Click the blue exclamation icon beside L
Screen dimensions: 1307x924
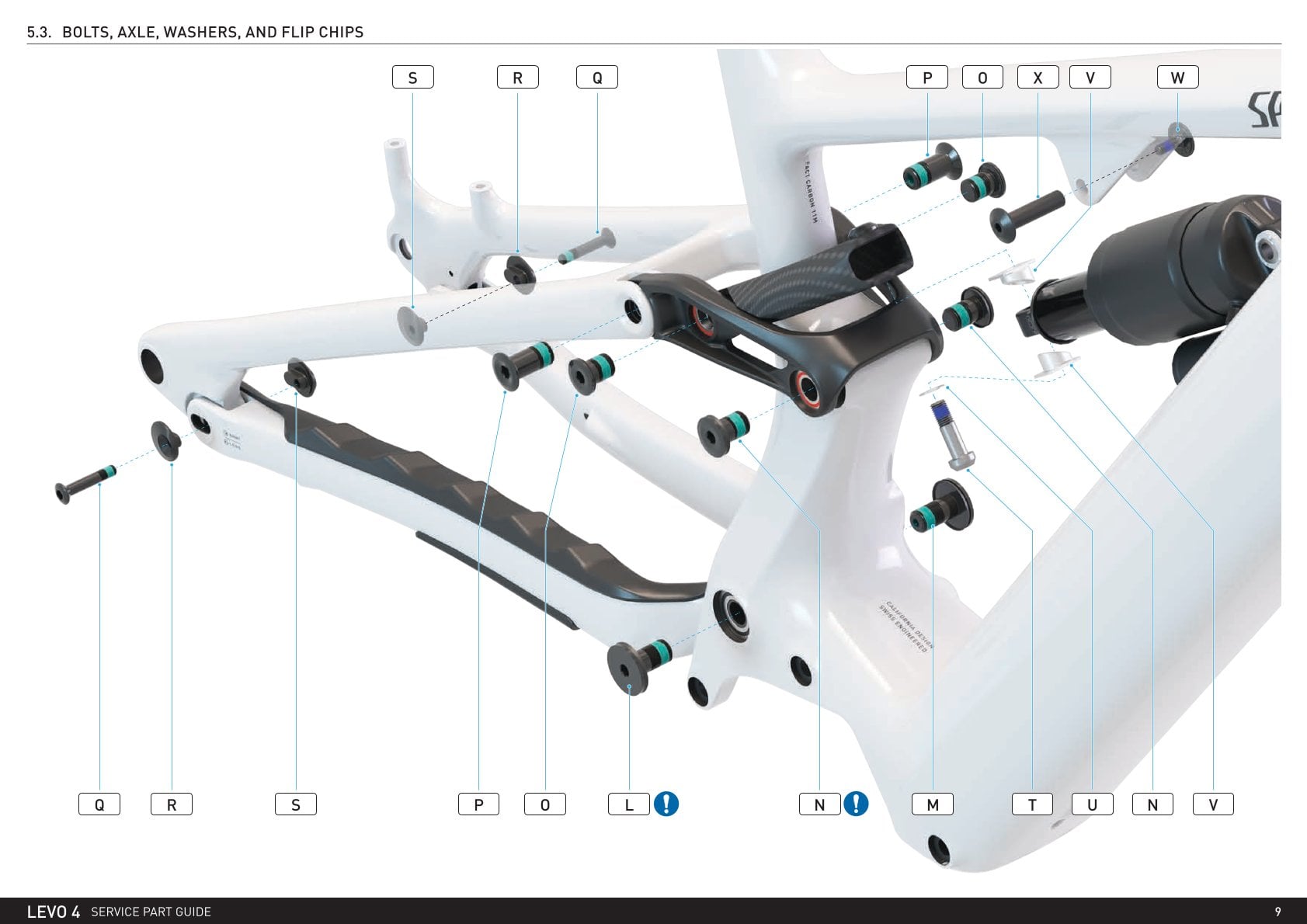click(x=666, y=804)
